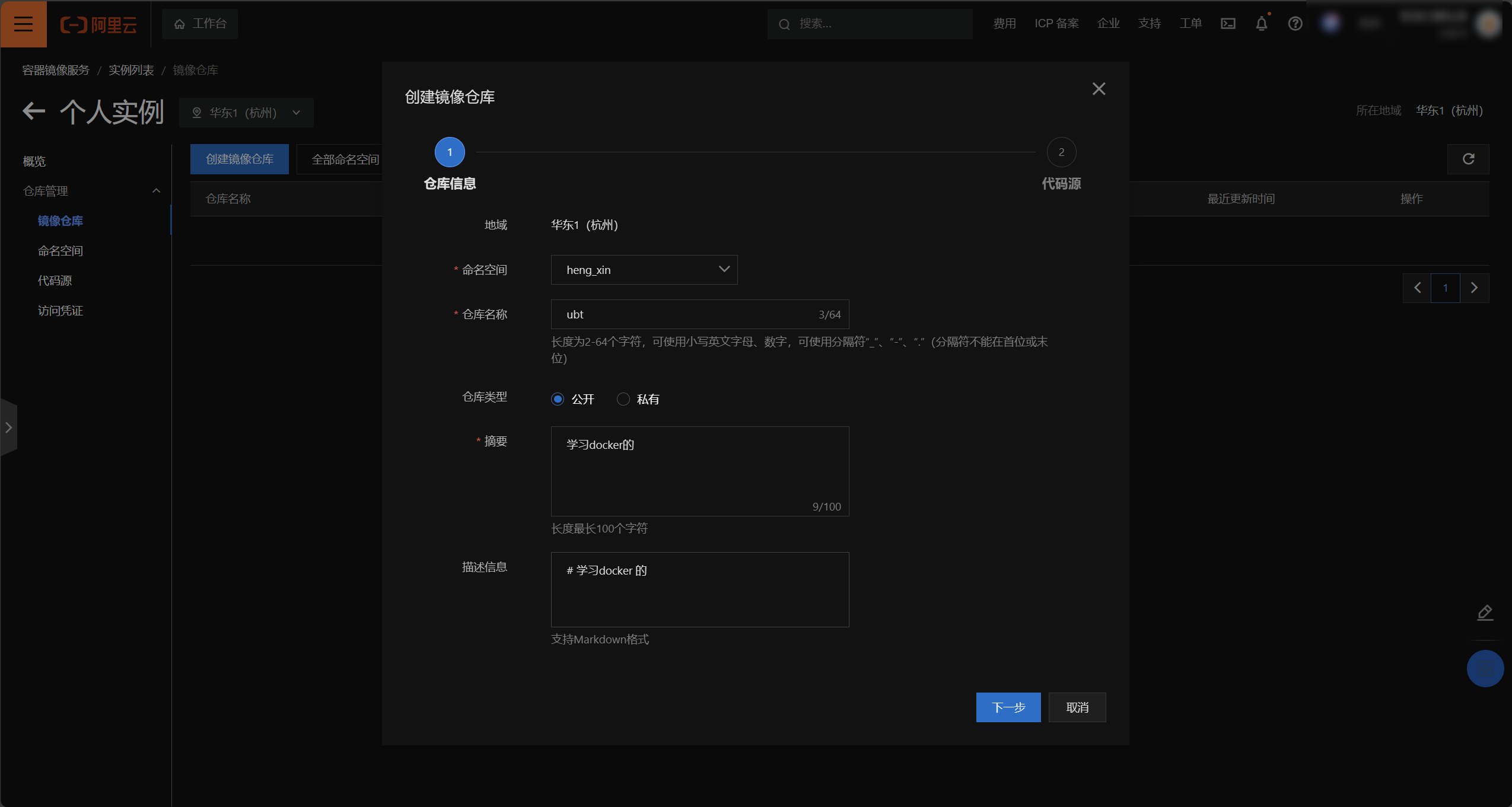The width and height of the screenshot is (1512, 807).
Task: Click the refresh repository list icon
Action: [1468, 159]
